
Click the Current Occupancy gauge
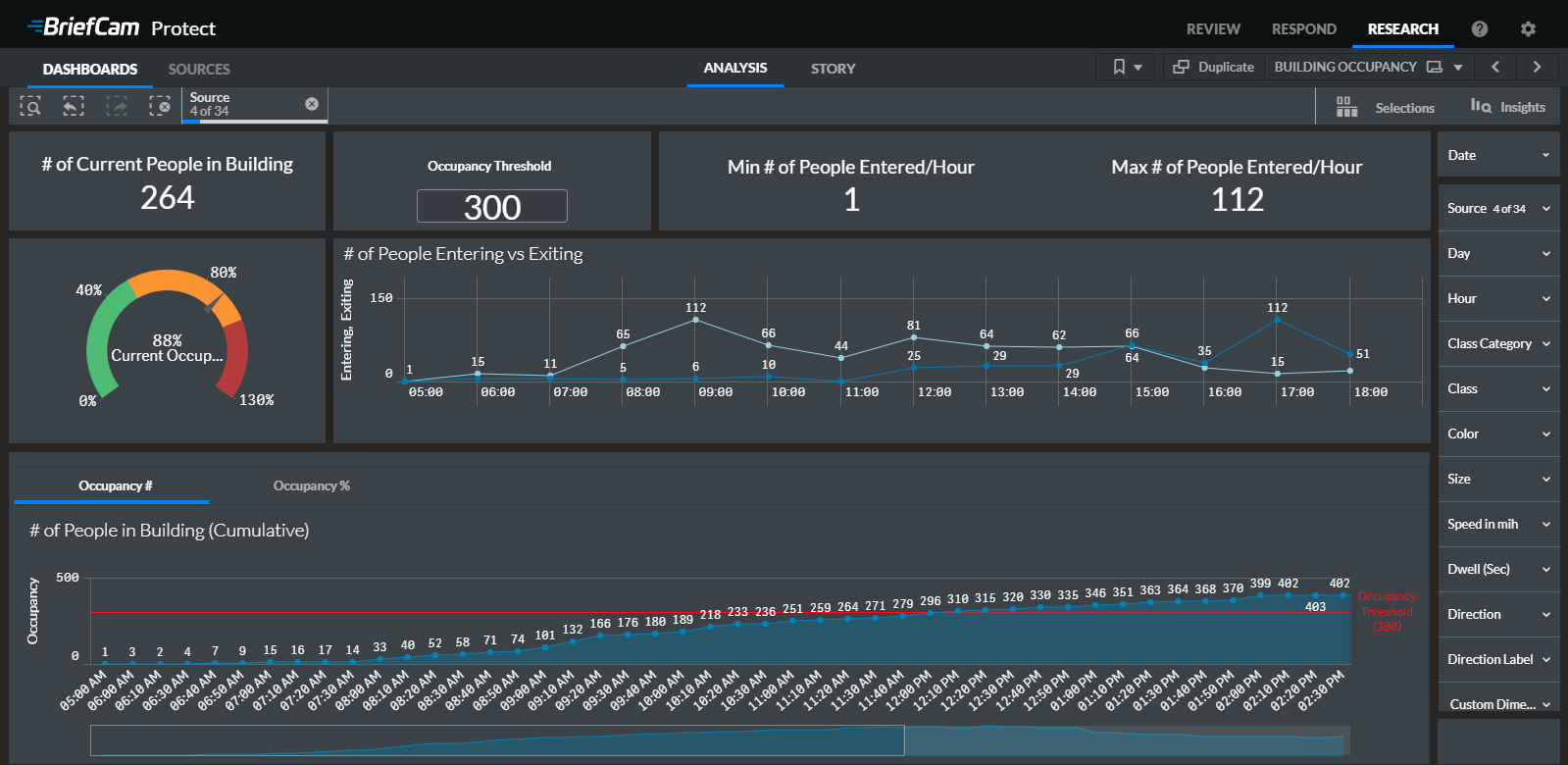point(167,336)
